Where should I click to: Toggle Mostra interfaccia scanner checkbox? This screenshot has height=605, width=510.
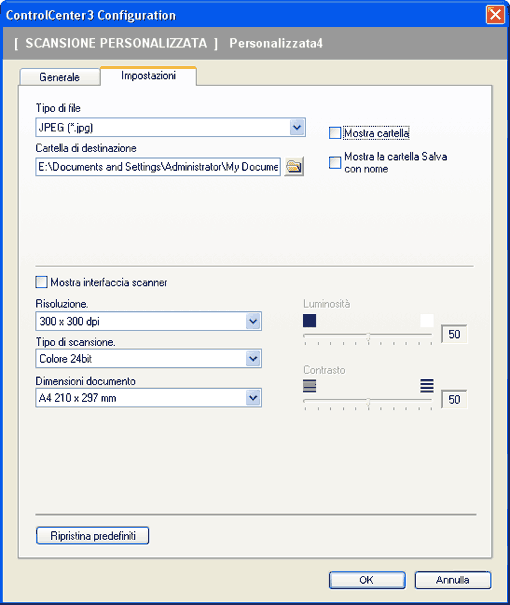(41, 282)
